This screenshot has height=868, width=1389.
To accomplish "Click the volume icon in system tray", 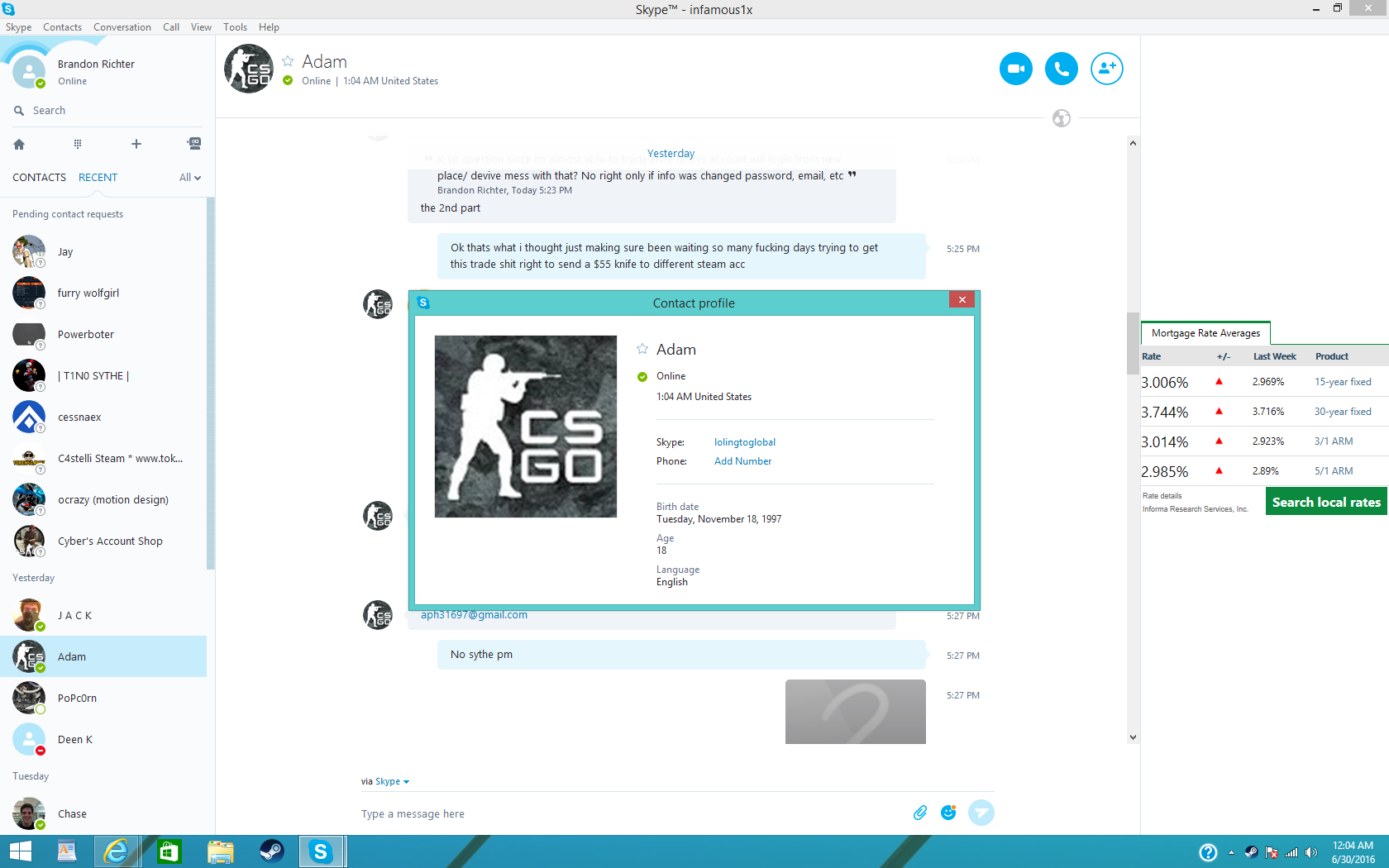I will pyautogui.click(x=1310, y=852).
